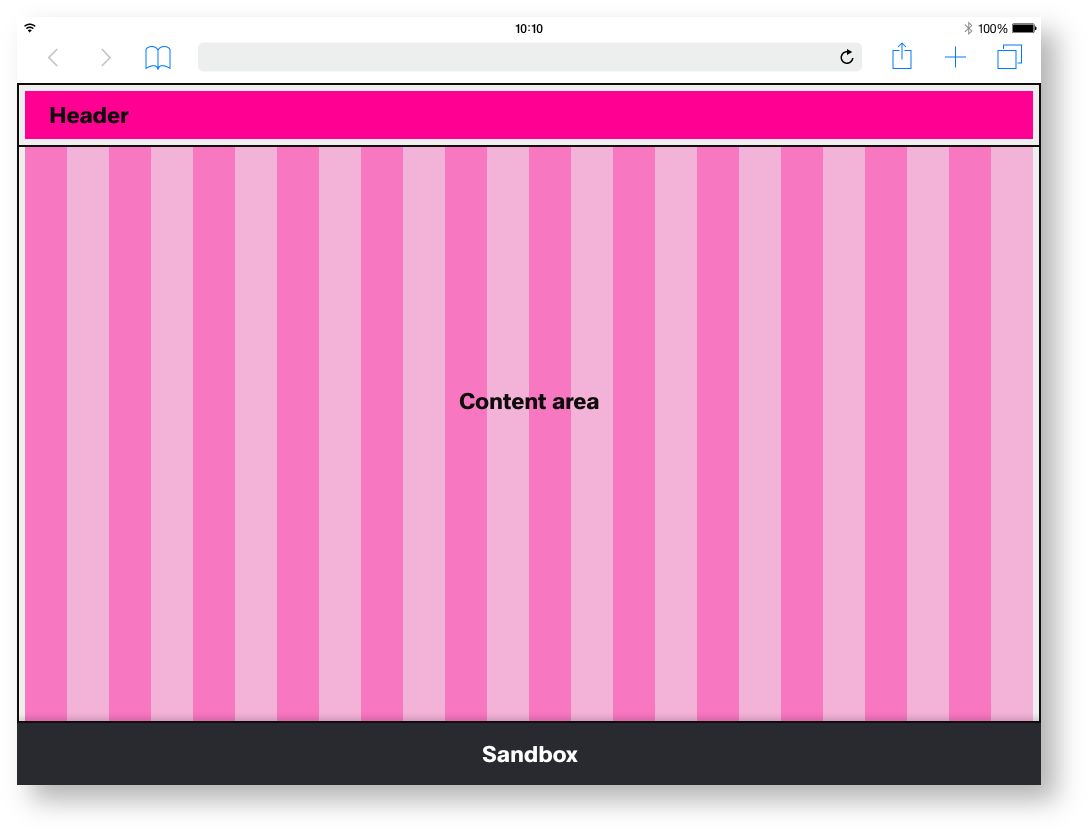Viewport: 1089px width, 833px height.
Task: Tap the 10:10 clock in the status bar
Action: (x=529, y=29)
